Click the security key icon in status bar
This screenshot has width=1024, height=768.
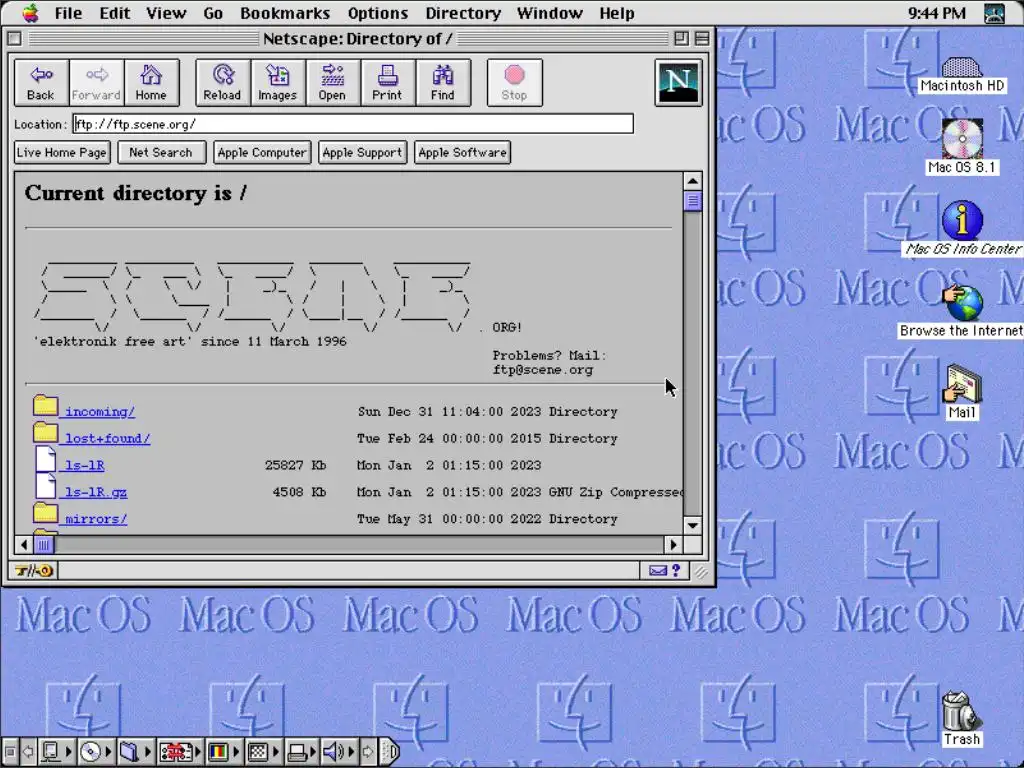pyautogui.click(x=34, y=571)
